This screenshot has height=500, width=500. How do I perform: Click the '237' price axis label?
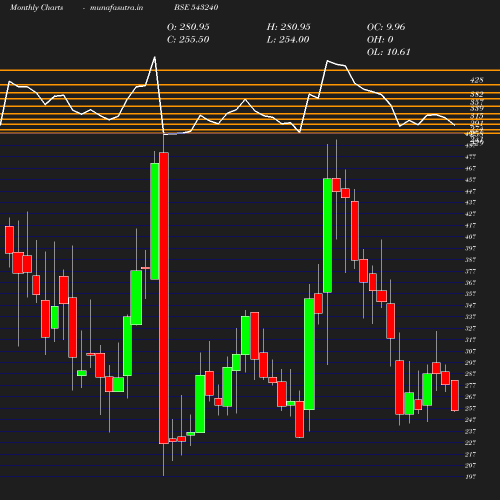coord(470,431)
